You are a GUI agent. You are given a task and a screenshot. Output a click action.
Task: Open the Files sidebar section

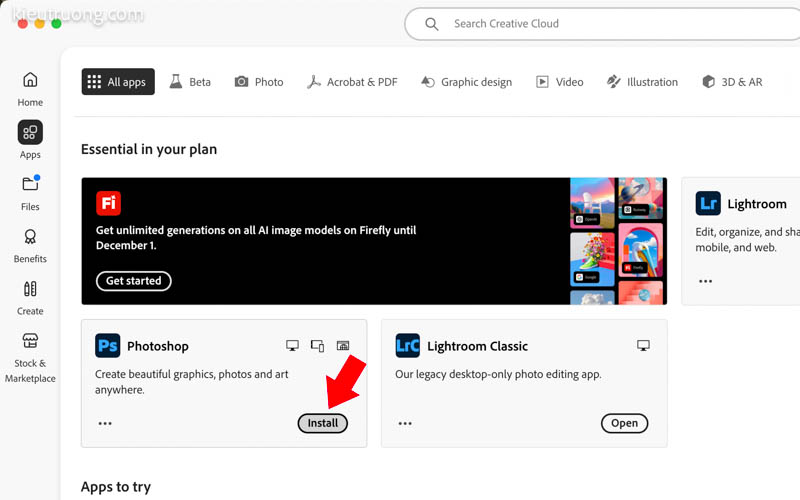point(30,193)
